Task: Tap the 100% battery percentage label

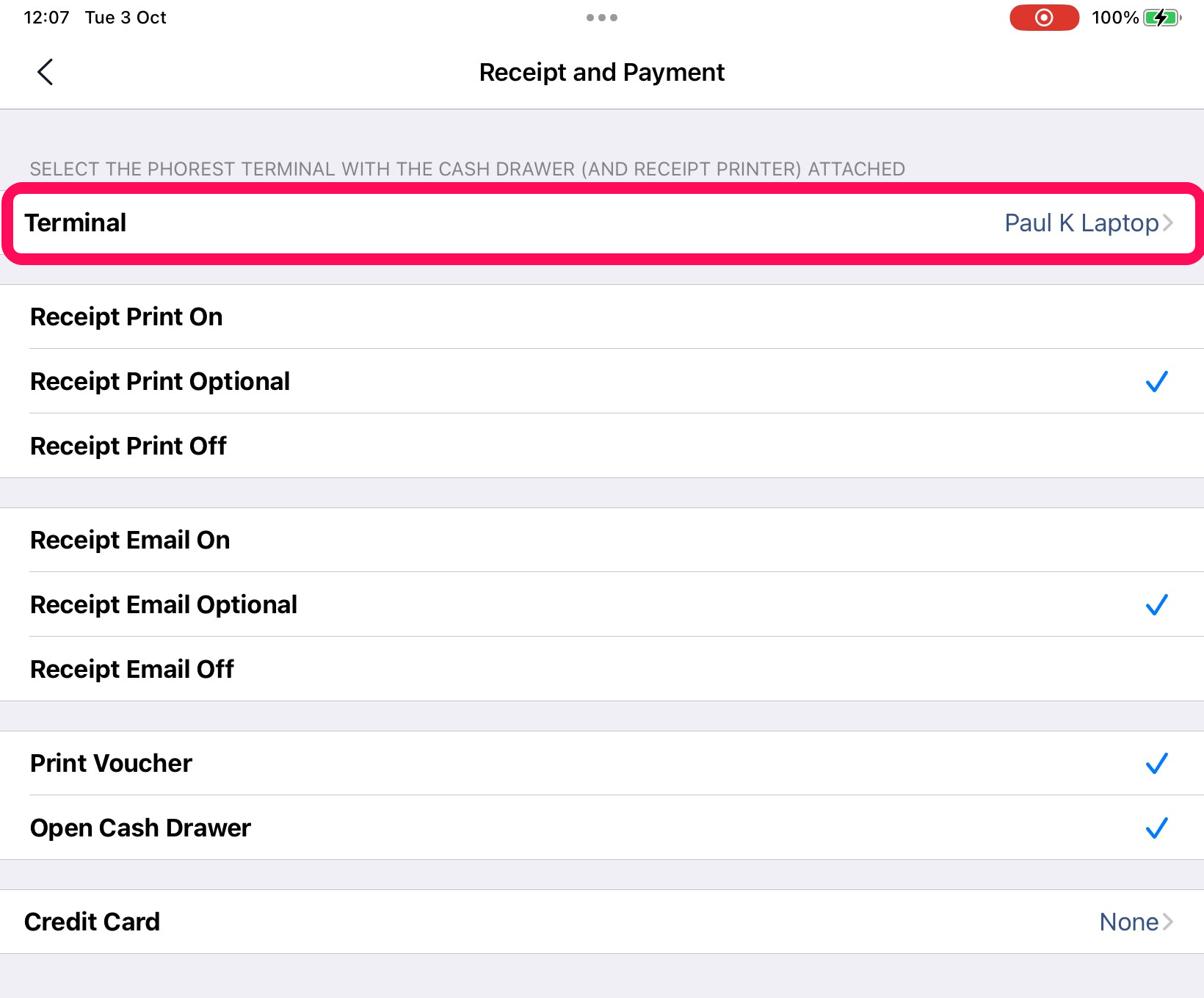Action: click(x=1114, y=17)
